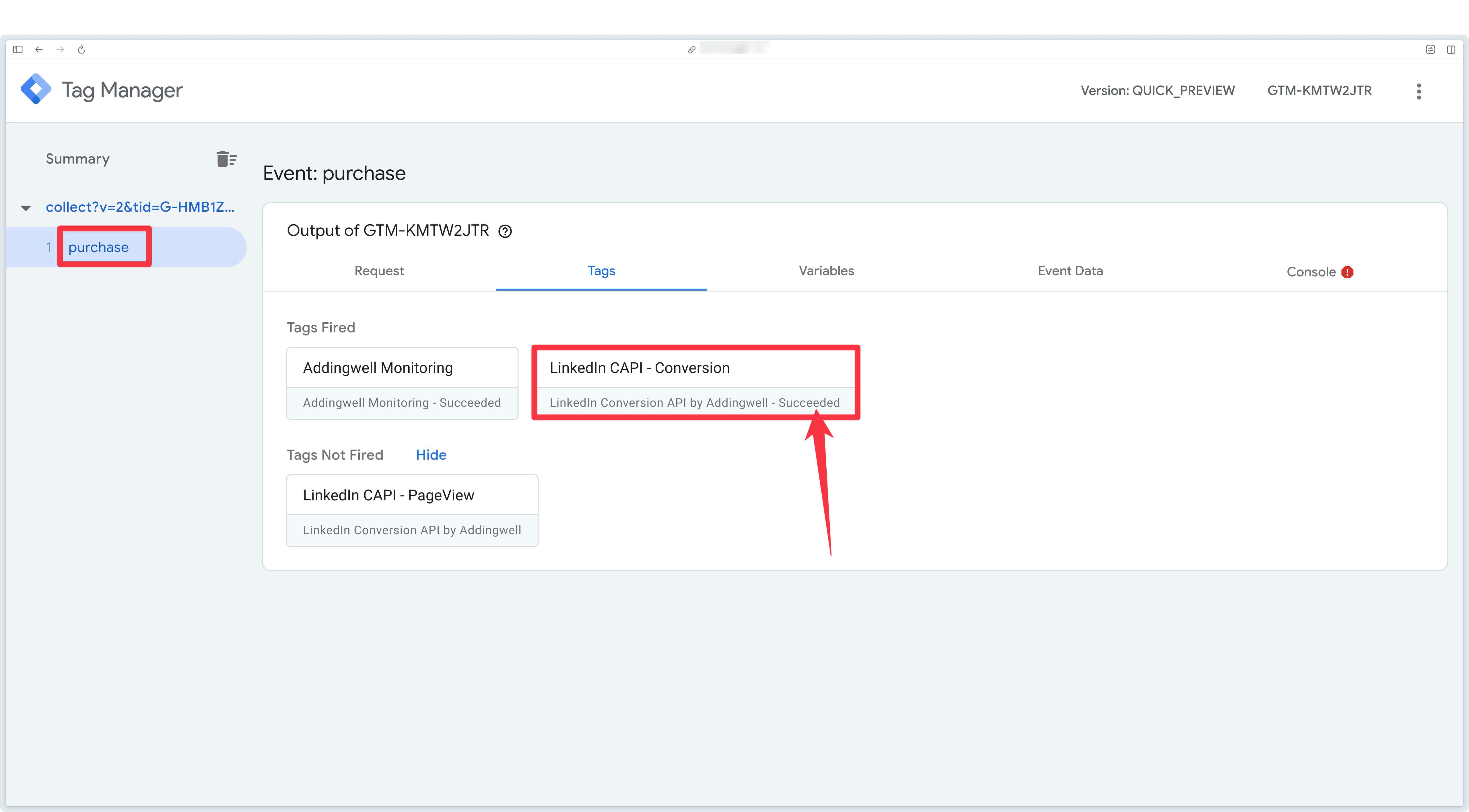
Task: Click the Tags Fired section label
Action: 321,327
